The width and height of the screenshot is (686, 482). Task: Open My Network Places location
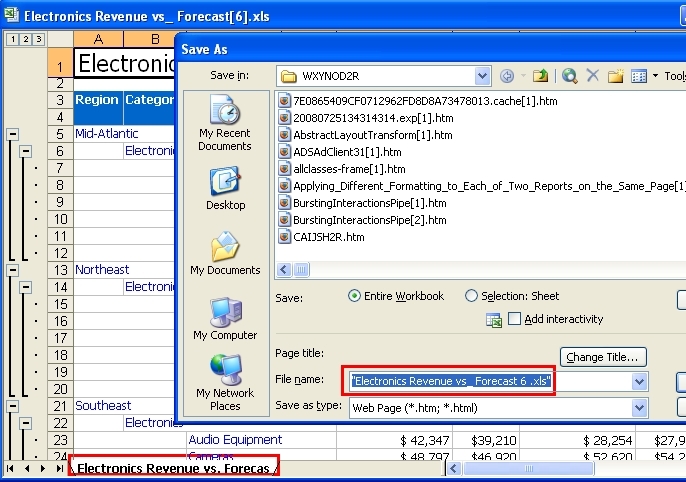(x=225, y=382)
